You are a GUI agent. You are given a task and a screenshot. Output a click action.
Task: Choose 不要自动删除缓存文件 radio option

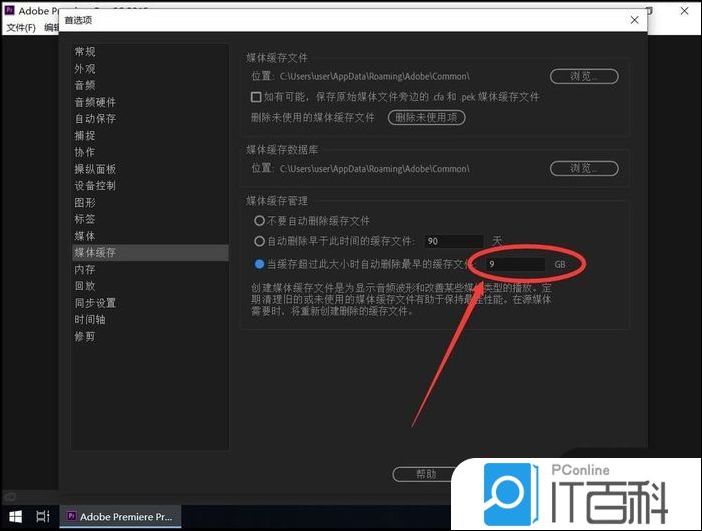tap(259, 221)
